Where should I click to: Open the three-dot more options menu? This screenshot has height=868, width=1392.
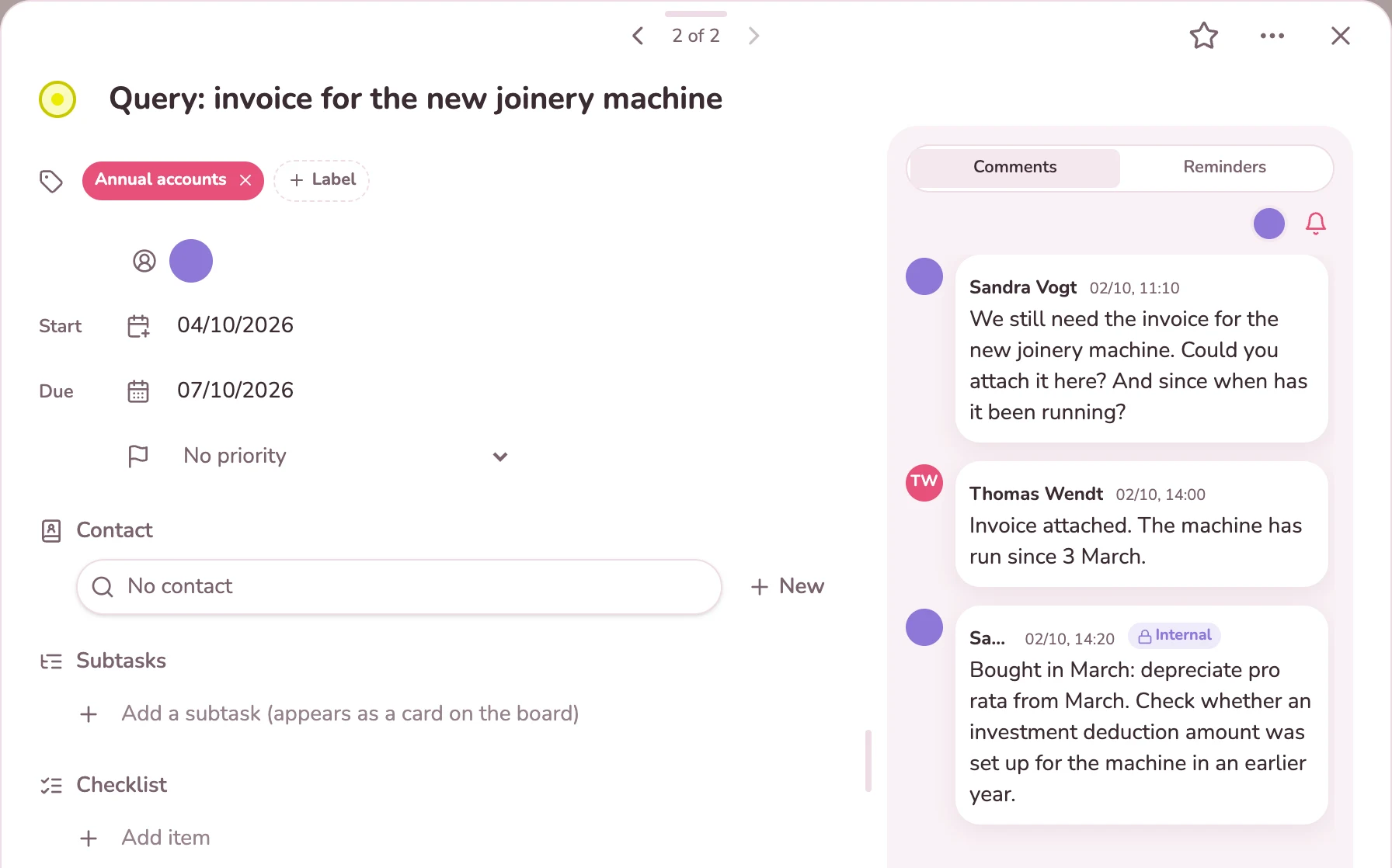tap(1272, 36)
